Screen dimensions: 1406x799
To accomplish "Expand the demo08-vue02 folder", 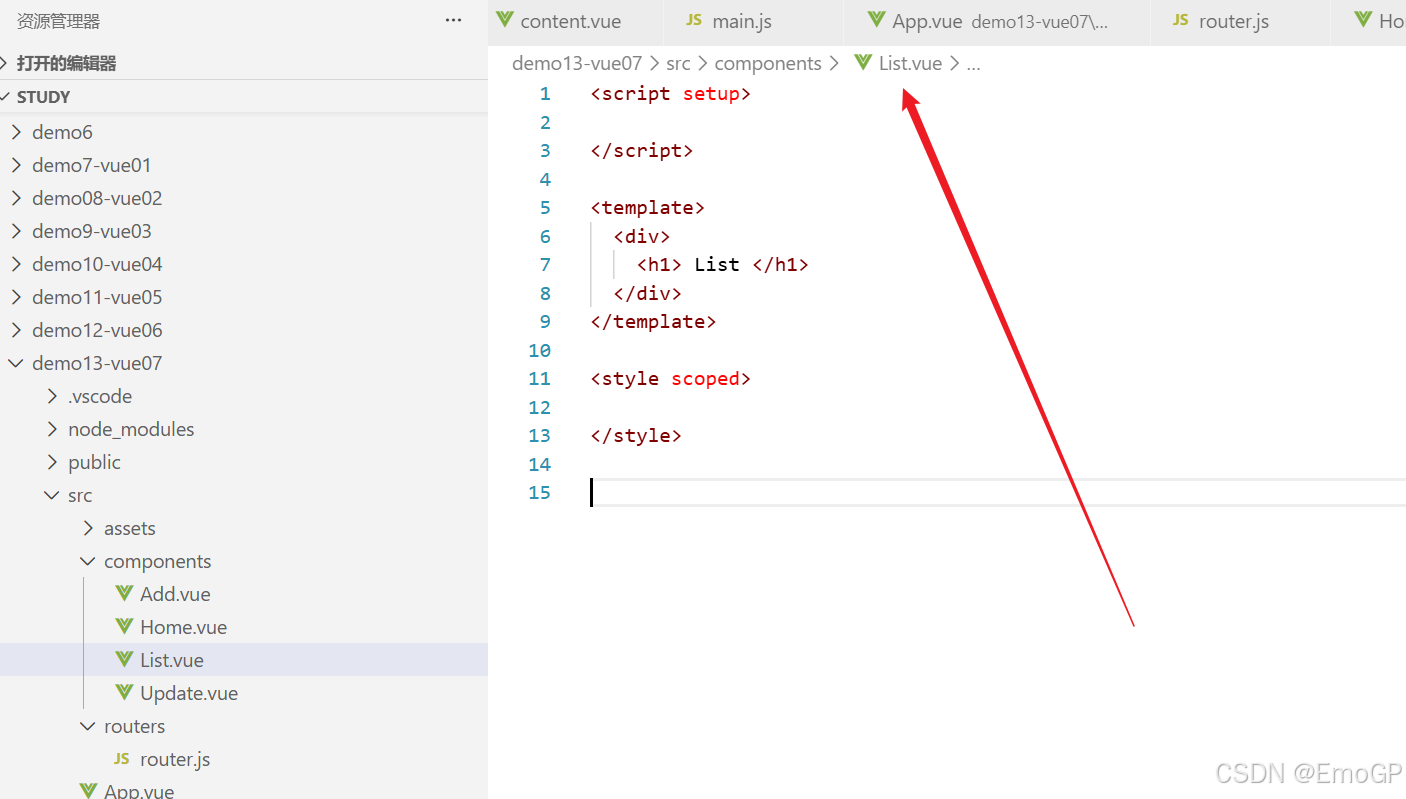I will pyautogui.click(x=244, y=198).
